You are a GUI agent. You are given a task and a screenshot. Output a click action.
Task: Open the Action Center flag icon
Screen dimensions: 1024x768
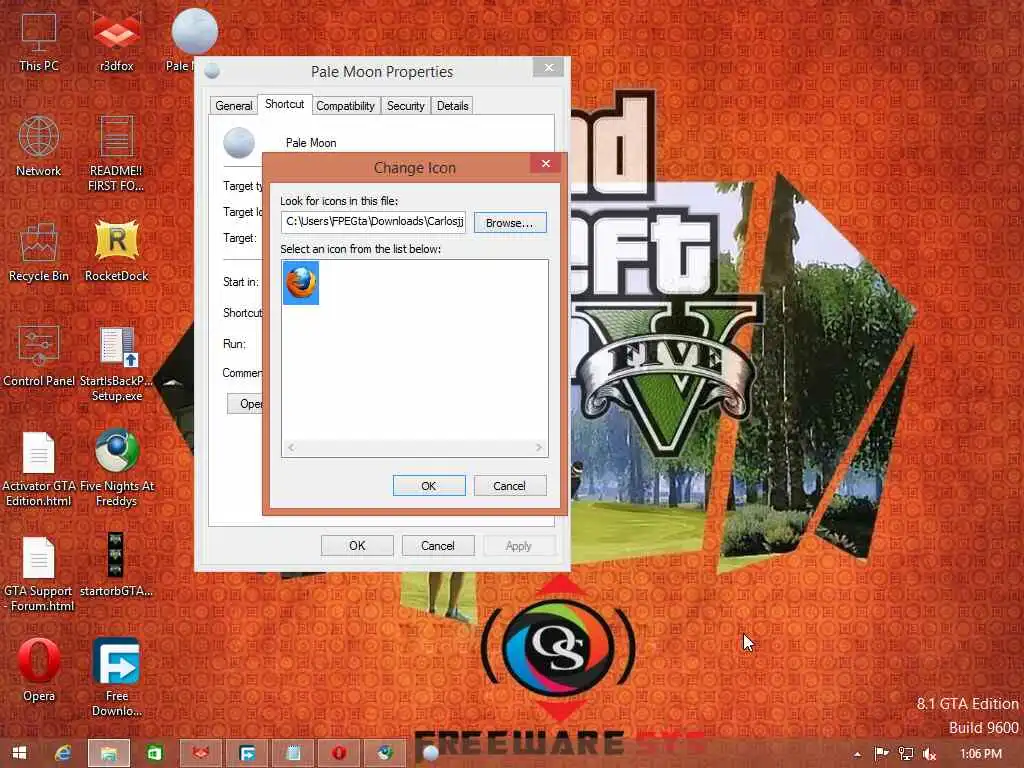coord(881,754)
